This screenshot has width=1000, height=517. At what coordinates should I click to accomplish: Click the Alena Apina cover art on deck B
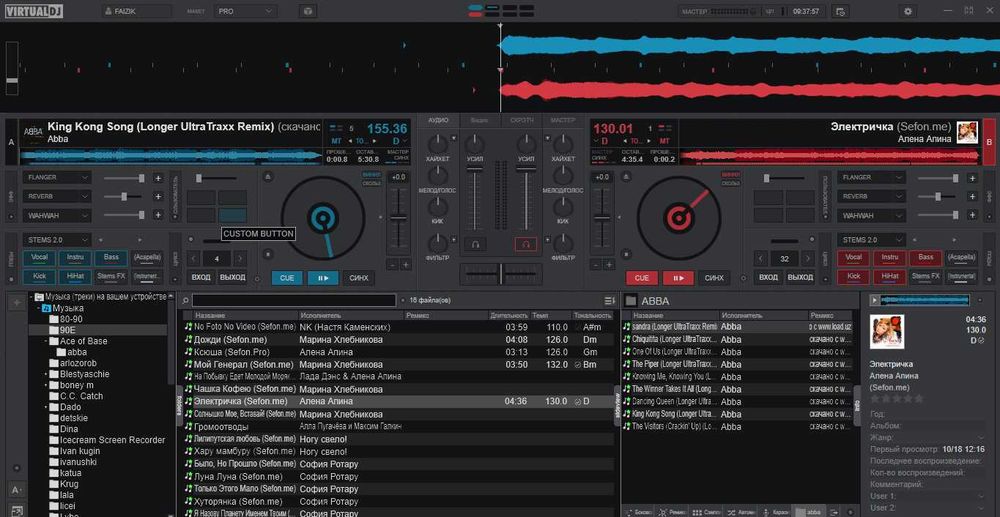pyautogui.click(x=967, y=133)
